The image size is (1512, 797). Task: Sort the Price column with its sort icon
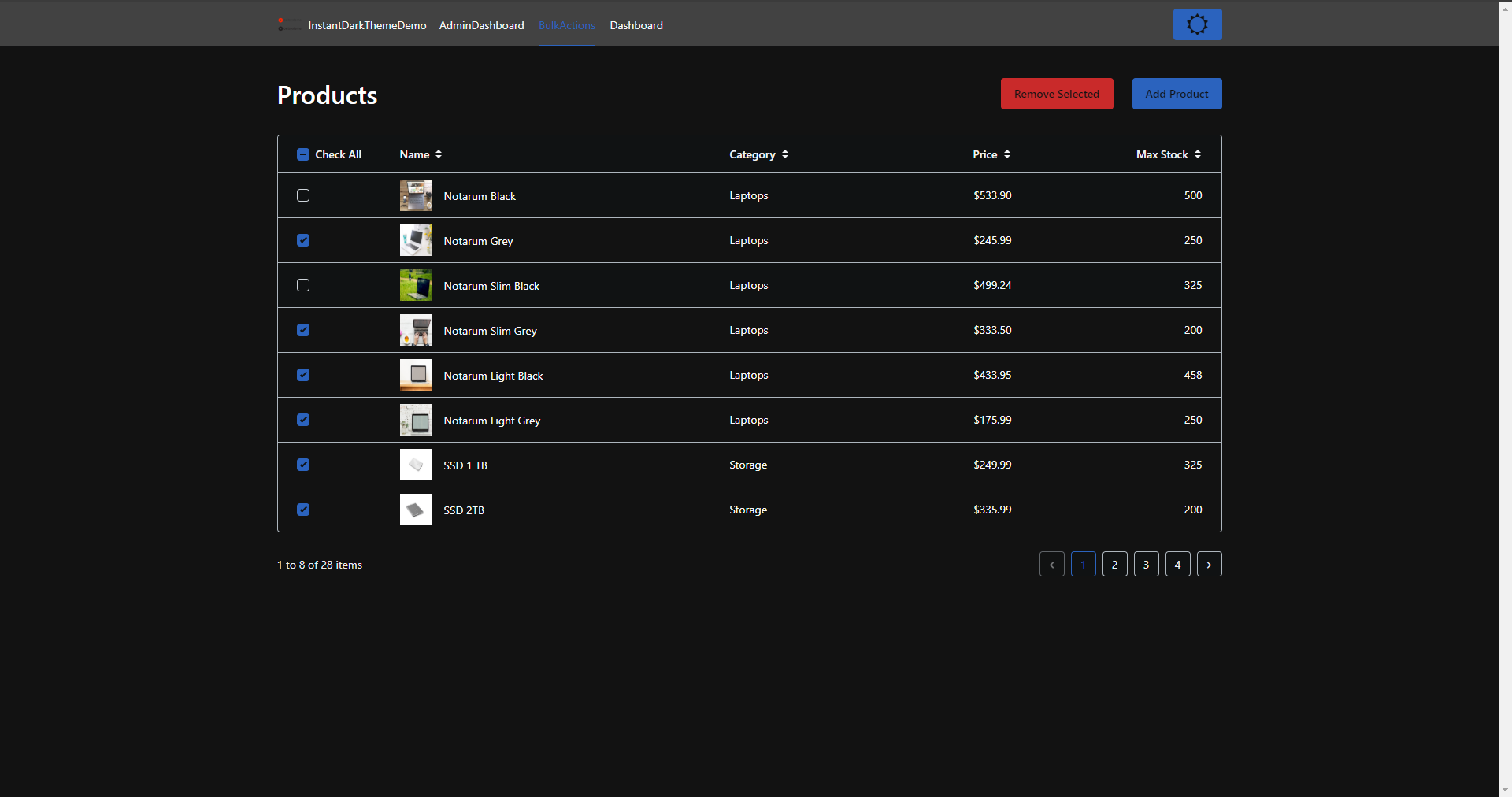point(1006,154)
